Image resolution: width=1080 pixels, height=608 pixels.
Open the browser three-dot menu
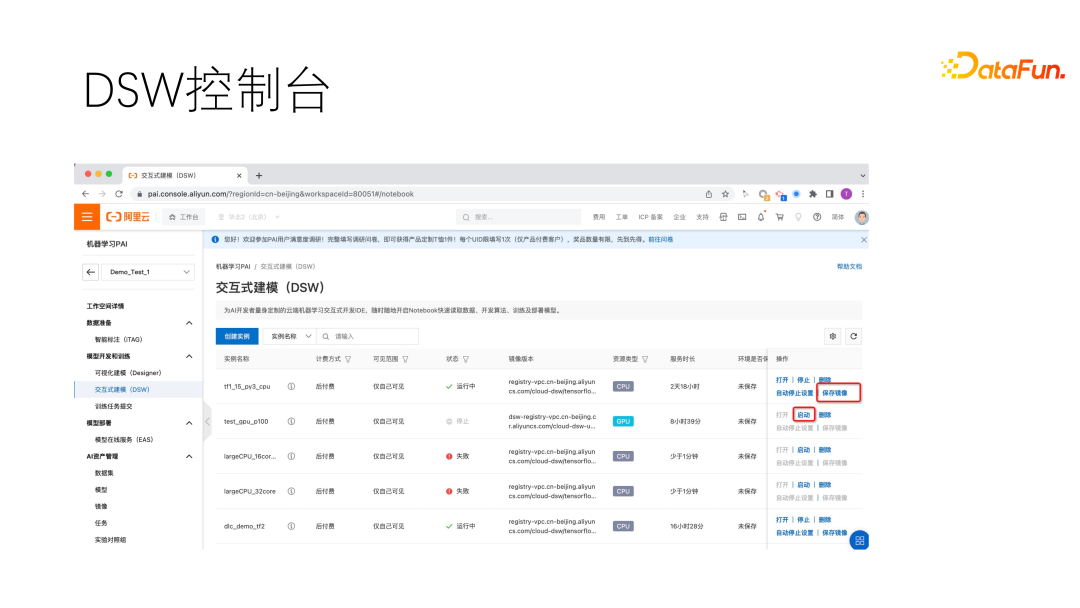point(862,194)
